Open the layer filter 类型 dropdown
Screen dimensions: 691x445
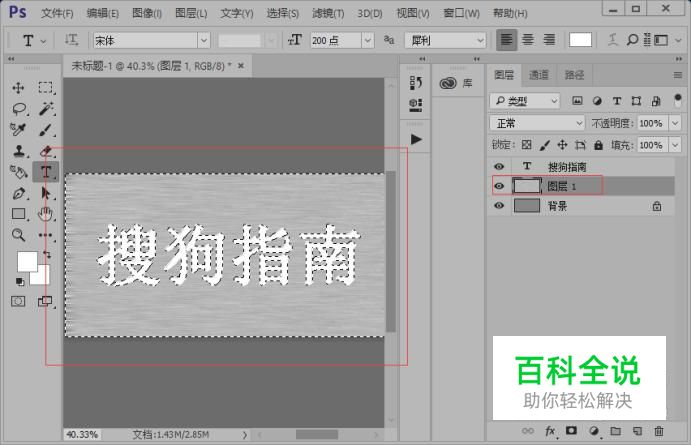(x=524, y=101)
